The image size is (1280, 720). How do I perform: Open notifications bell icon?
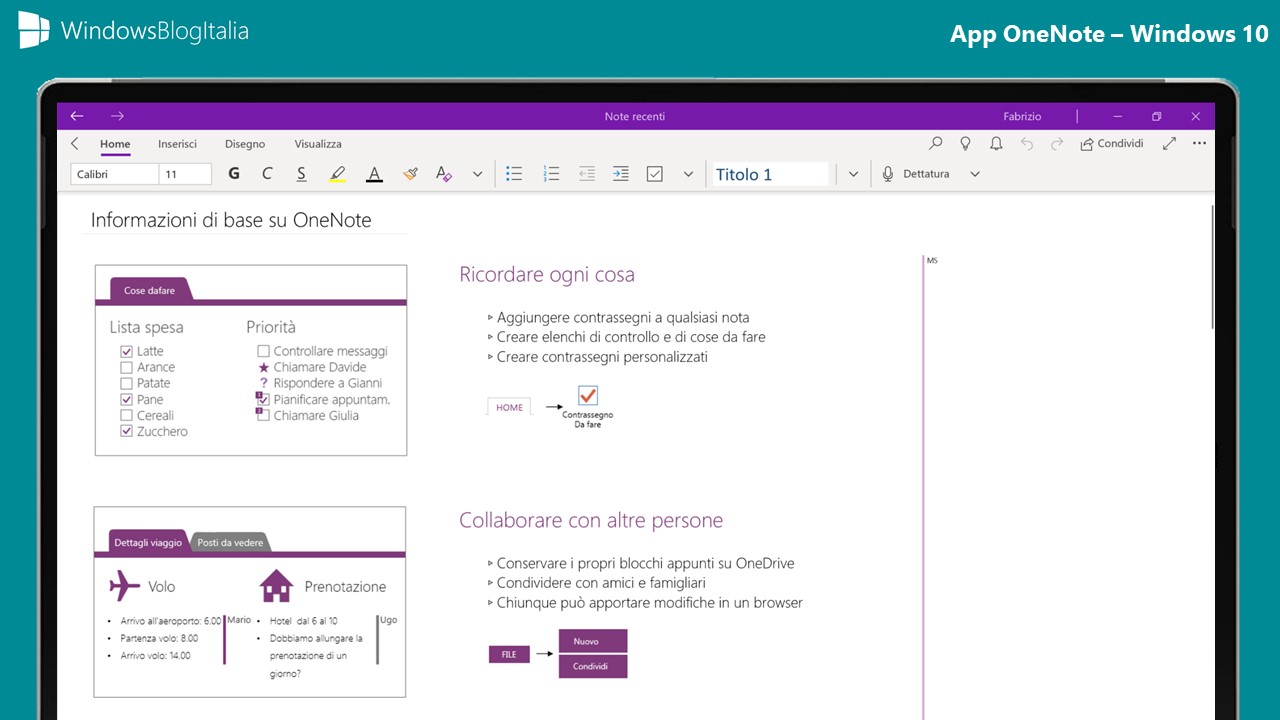click(996, 144)
